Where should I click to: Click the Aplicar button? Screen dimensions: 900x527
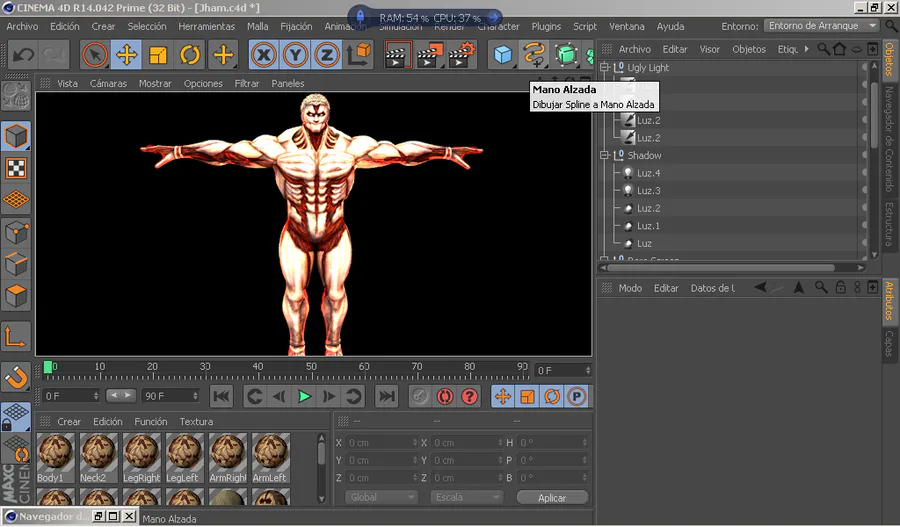pos(552,498)
